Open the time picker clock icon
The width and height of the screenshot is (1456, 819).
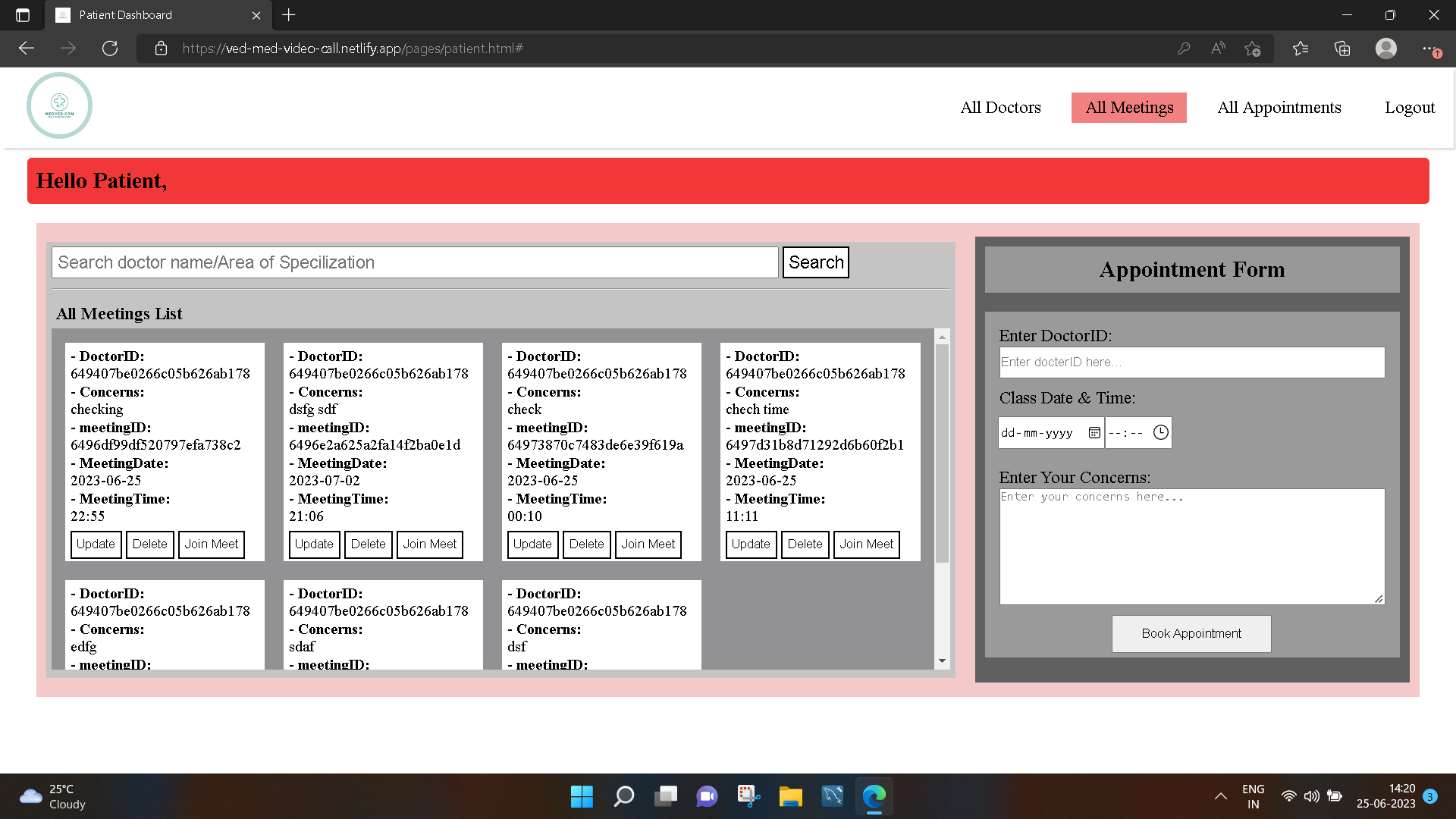[1161, 432]
